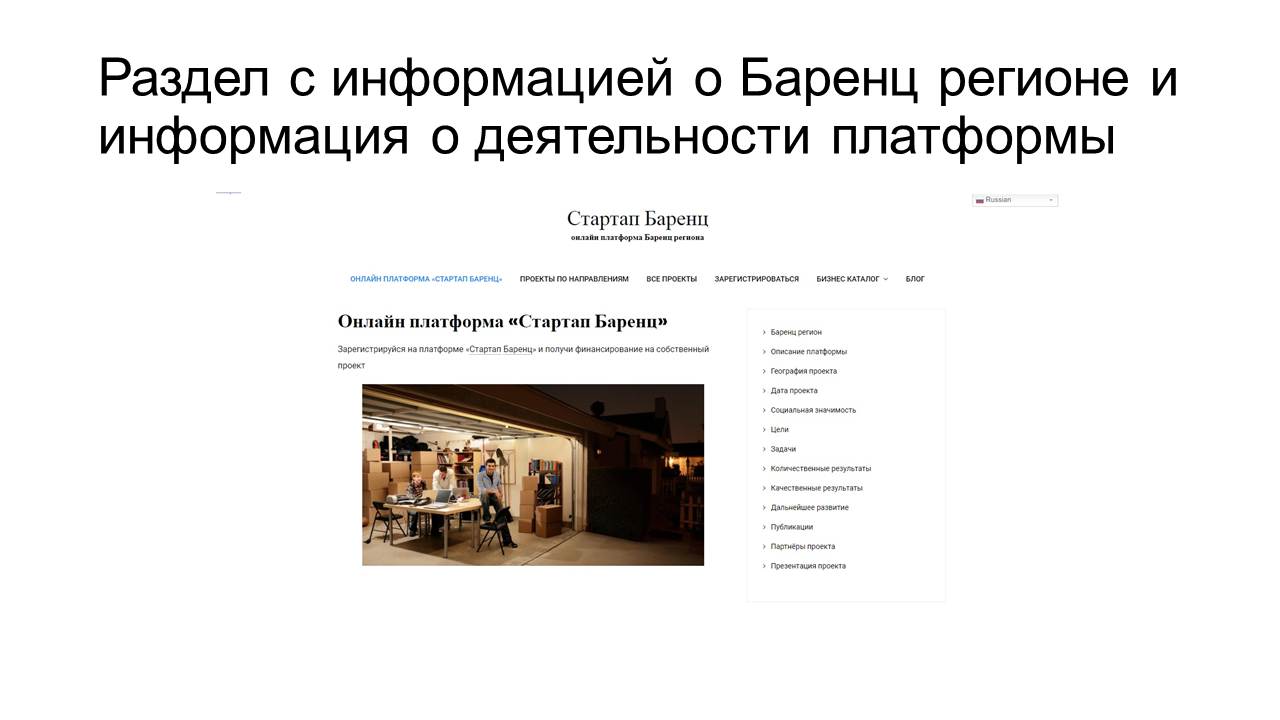Open Баренц регион sidebar link
Image resolution: width=1280 pixels, height=720 pixels.
(796, 332)
